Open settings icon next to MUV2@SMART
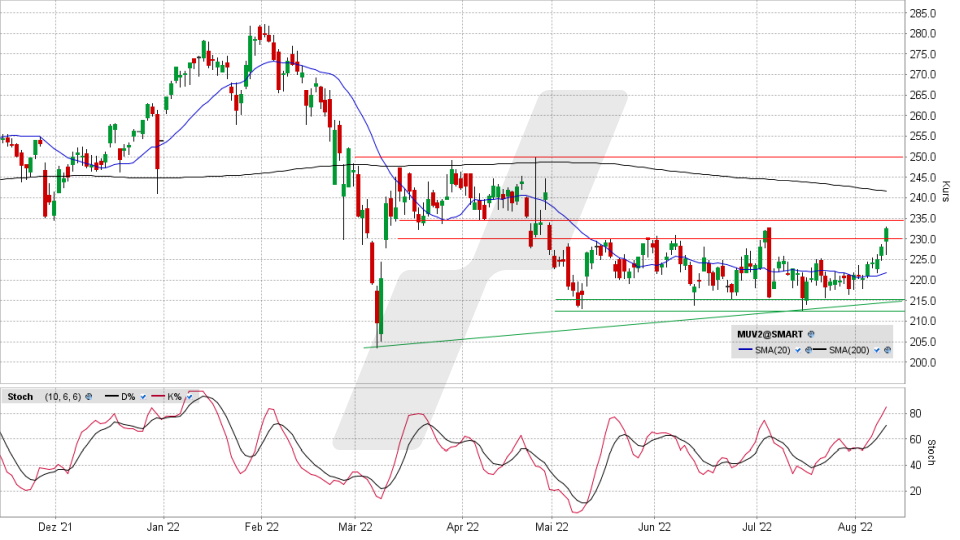 click(811, 334)
